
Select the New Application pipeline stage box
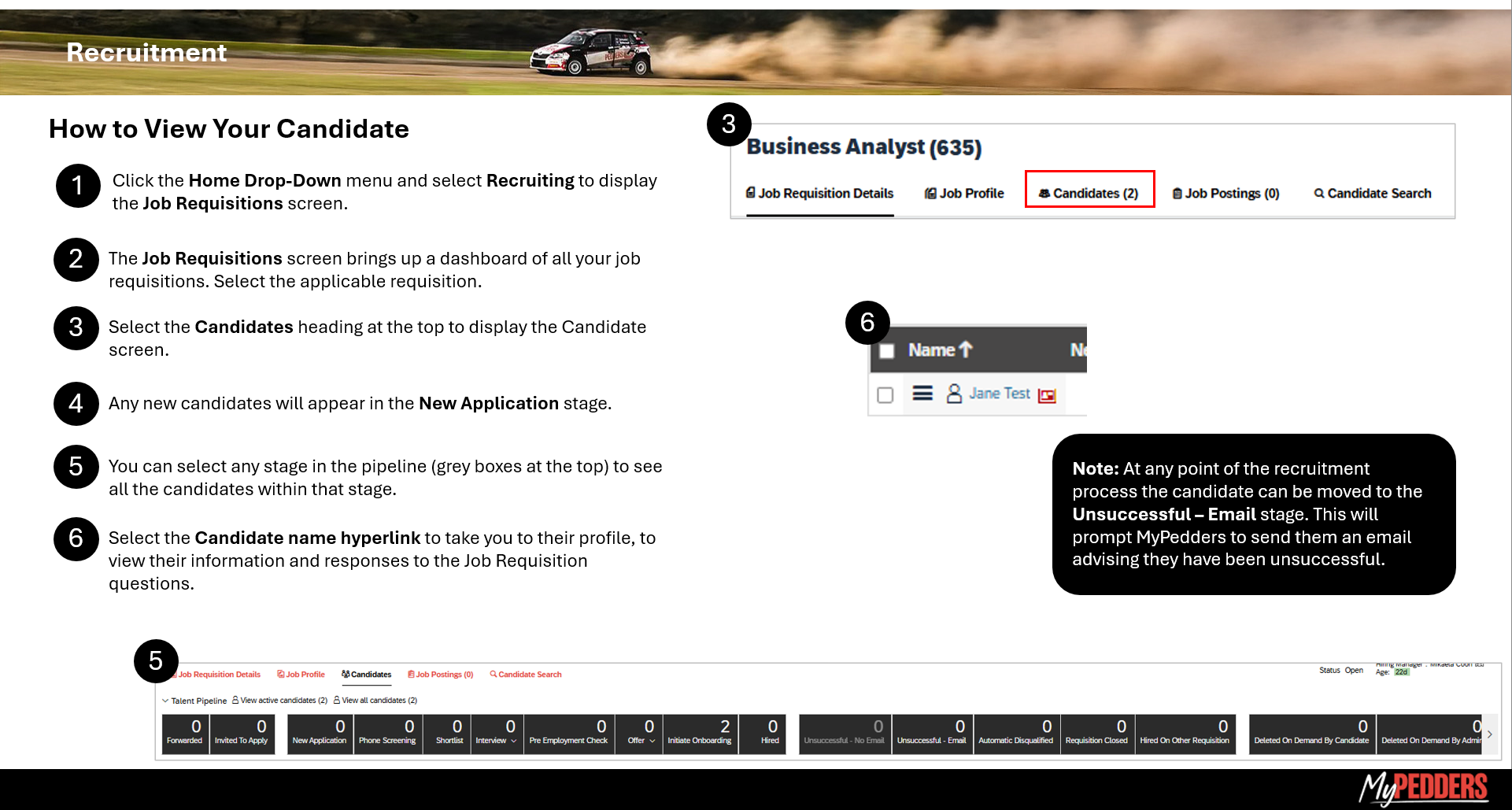319,734
